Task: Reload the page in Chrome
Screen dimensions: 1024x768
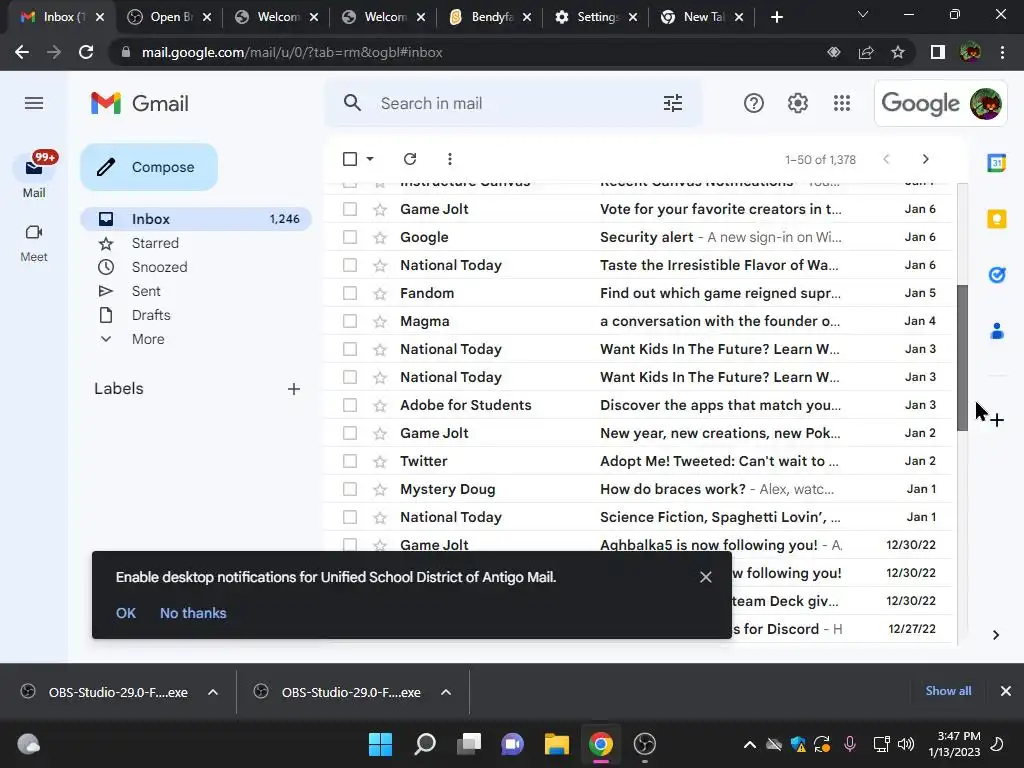Action: 86,52
